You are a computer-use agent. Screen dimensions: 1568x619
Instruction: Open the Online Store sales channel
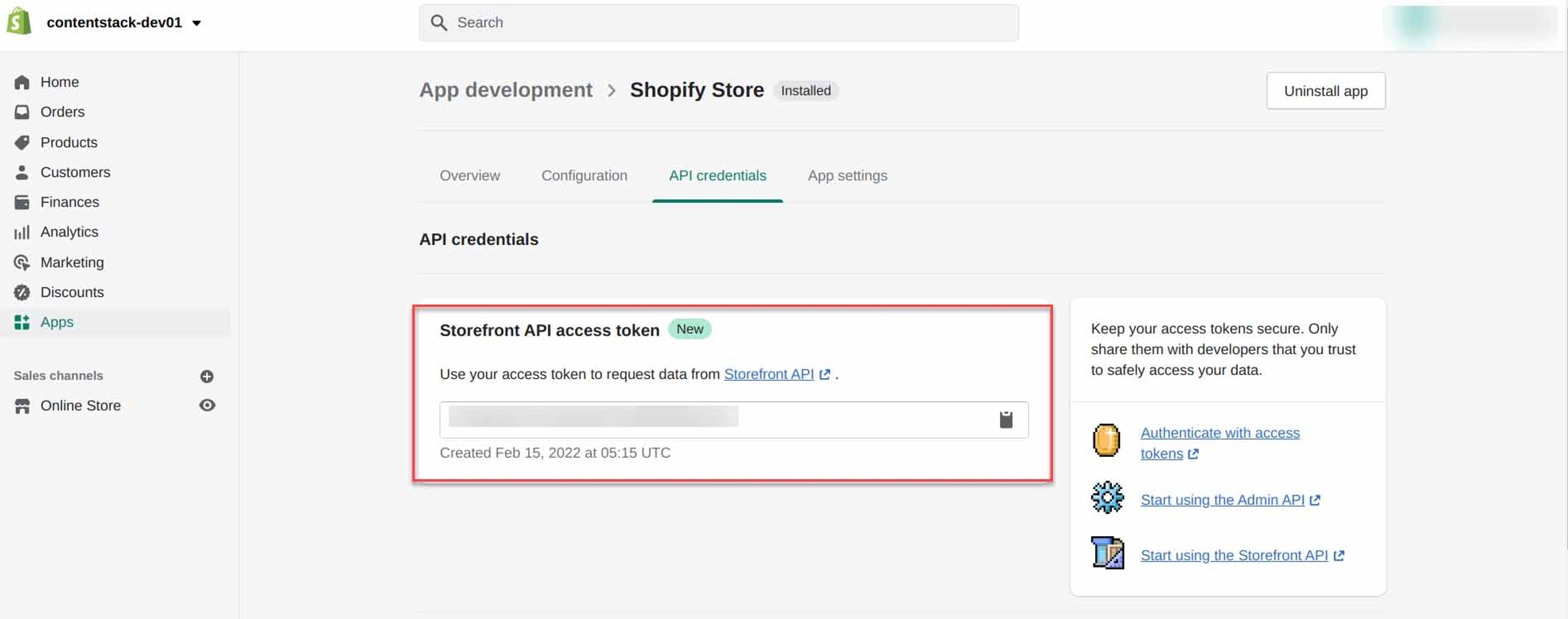click(80, 405)
